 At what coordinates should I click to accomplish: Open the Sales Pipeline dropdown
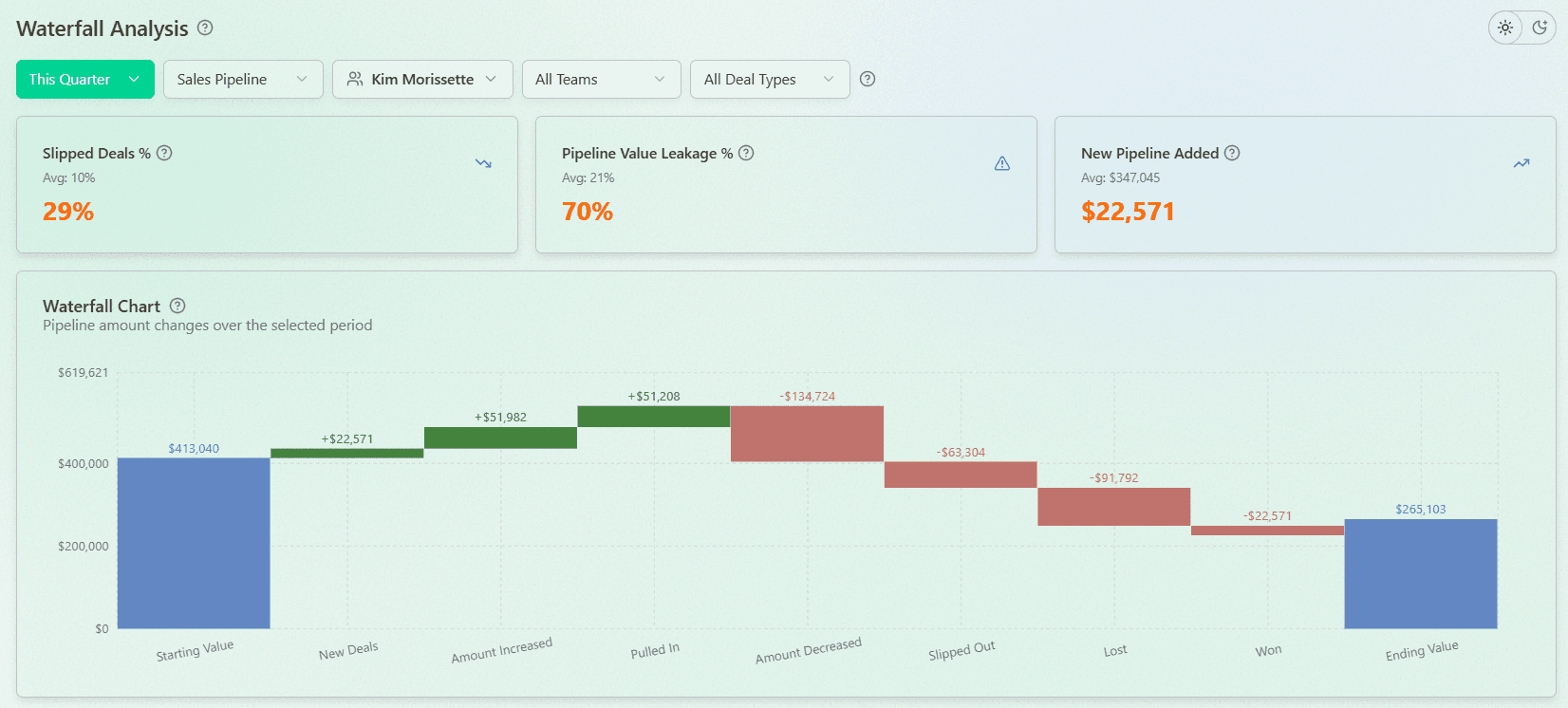pos(243,80)
